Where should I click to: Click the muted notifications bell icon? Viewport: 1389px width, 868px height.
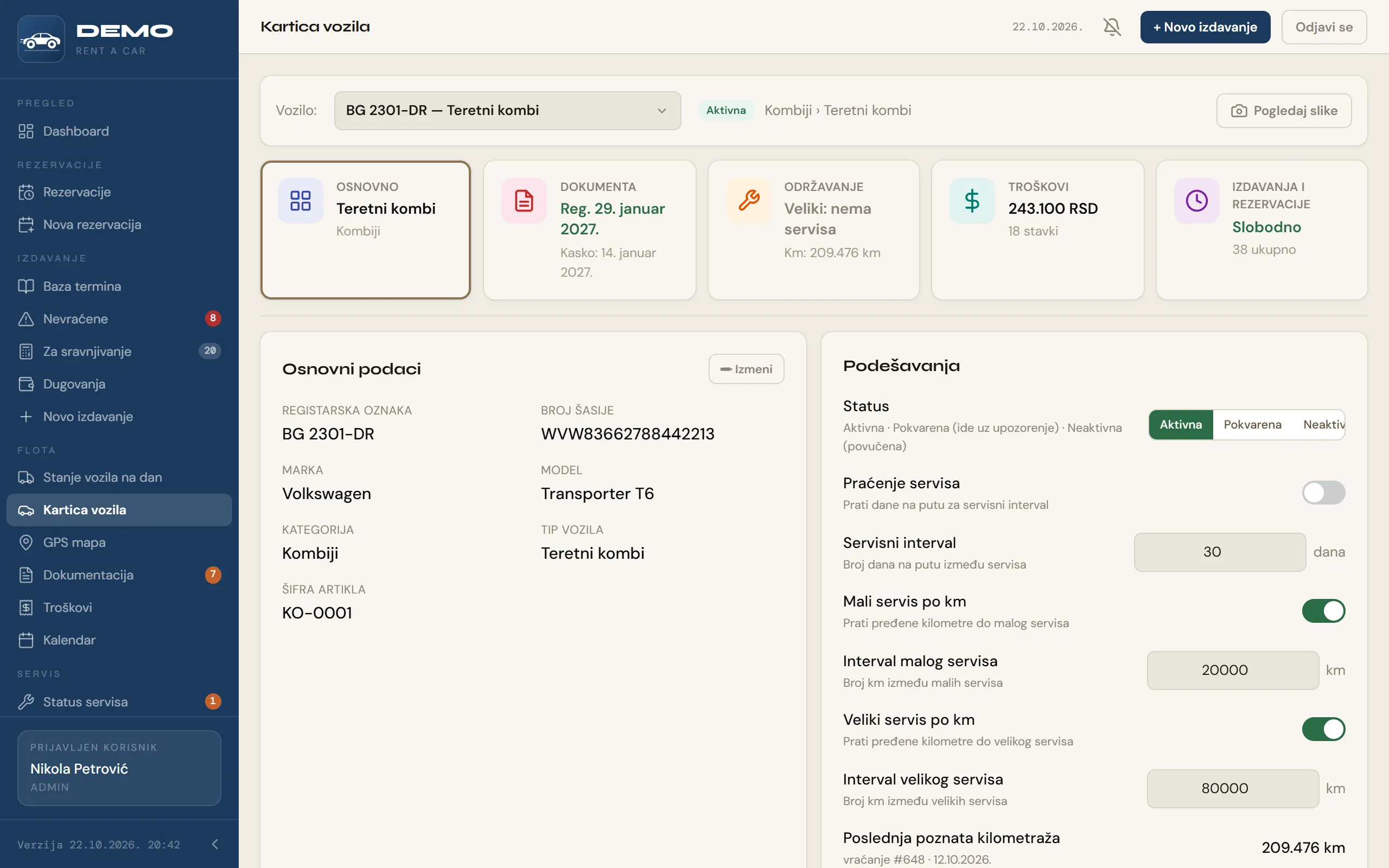pos(1112,27)
